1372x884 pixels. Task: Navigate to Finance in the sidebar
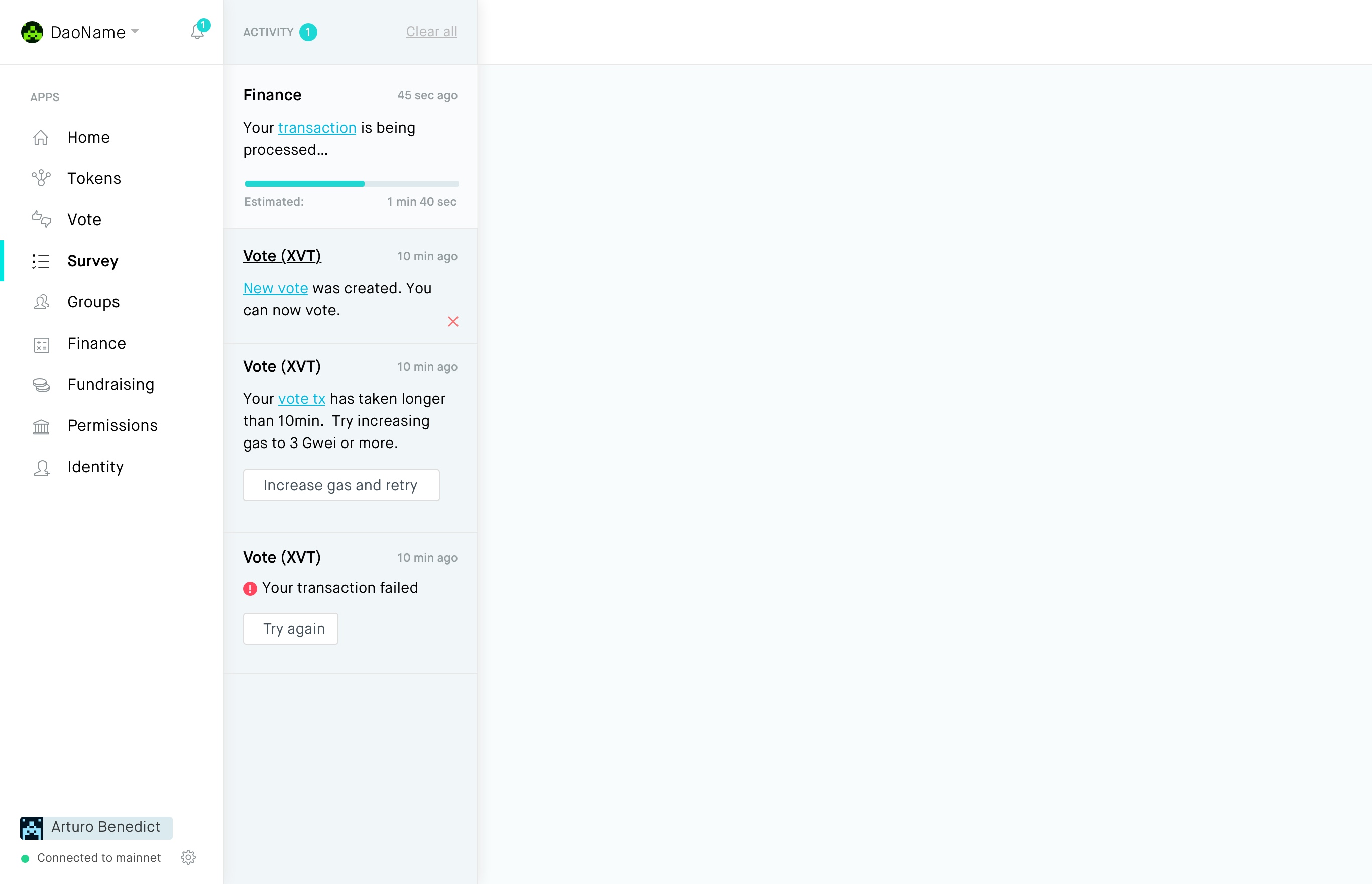tap(96, 343)
